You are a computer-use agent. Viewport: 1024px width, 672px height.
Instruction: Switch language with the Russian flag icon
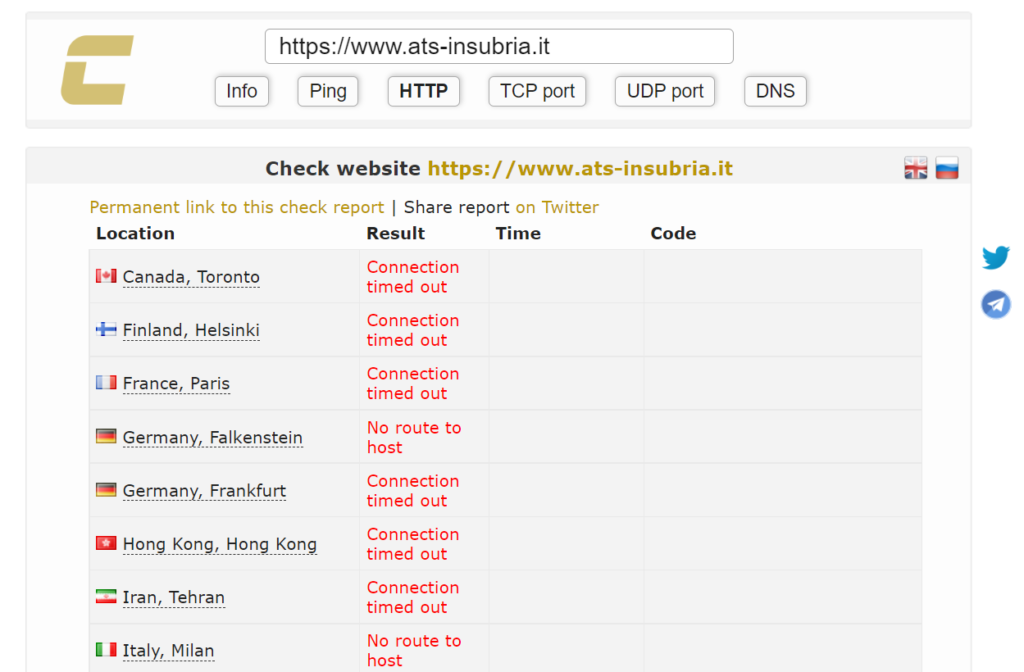click(x=947, y=168)
